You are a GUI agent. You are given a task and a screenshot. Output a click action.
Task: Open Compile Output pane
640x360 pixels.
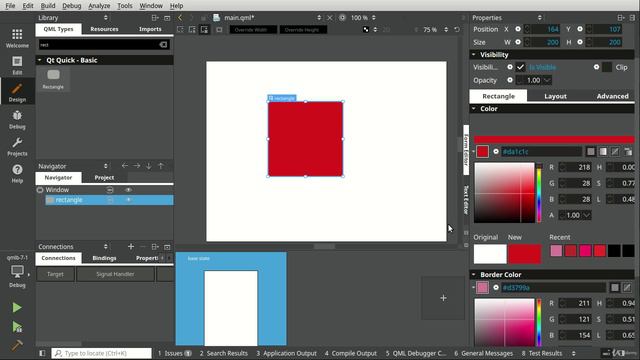coord(351,353)
